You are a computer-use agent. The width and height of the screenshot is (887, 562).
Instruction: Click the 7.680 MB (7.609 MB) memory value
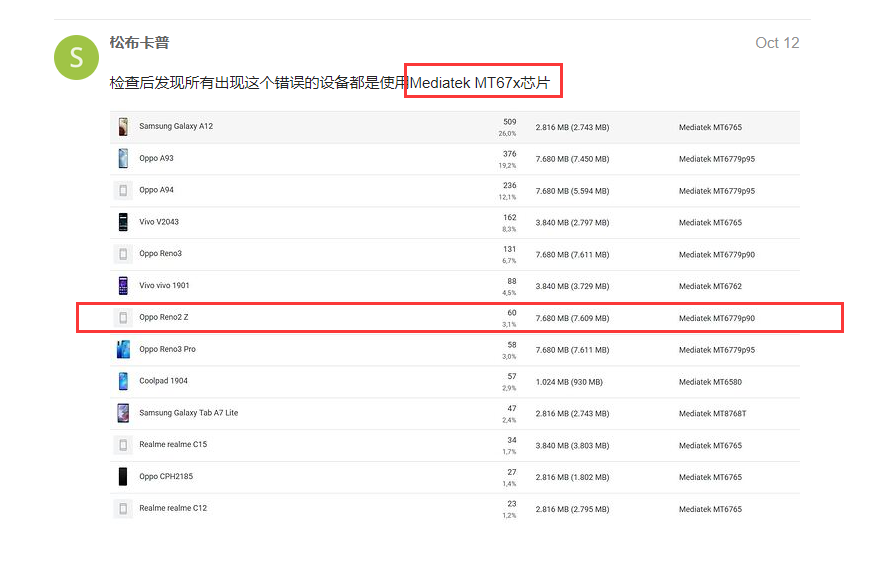point(572,318)
